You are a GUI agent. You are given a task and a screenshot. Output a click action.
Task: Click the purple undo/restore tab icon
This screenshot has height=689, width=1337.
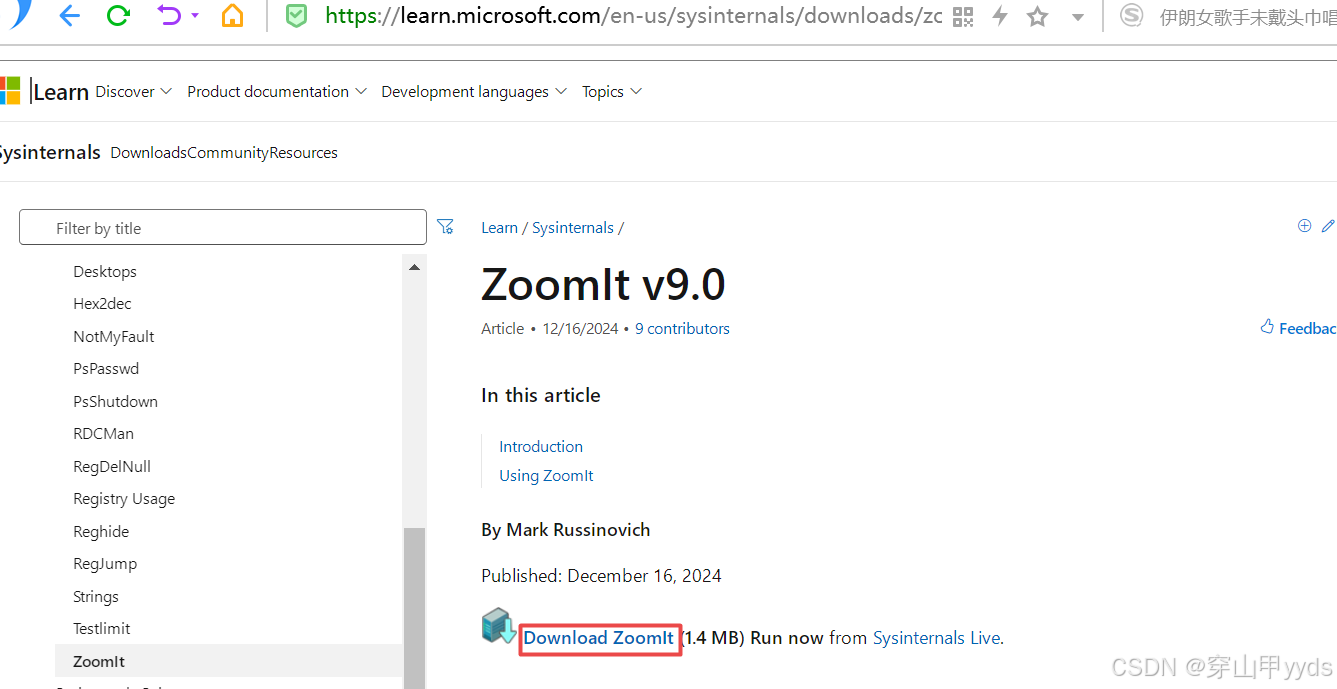[170, 16]
